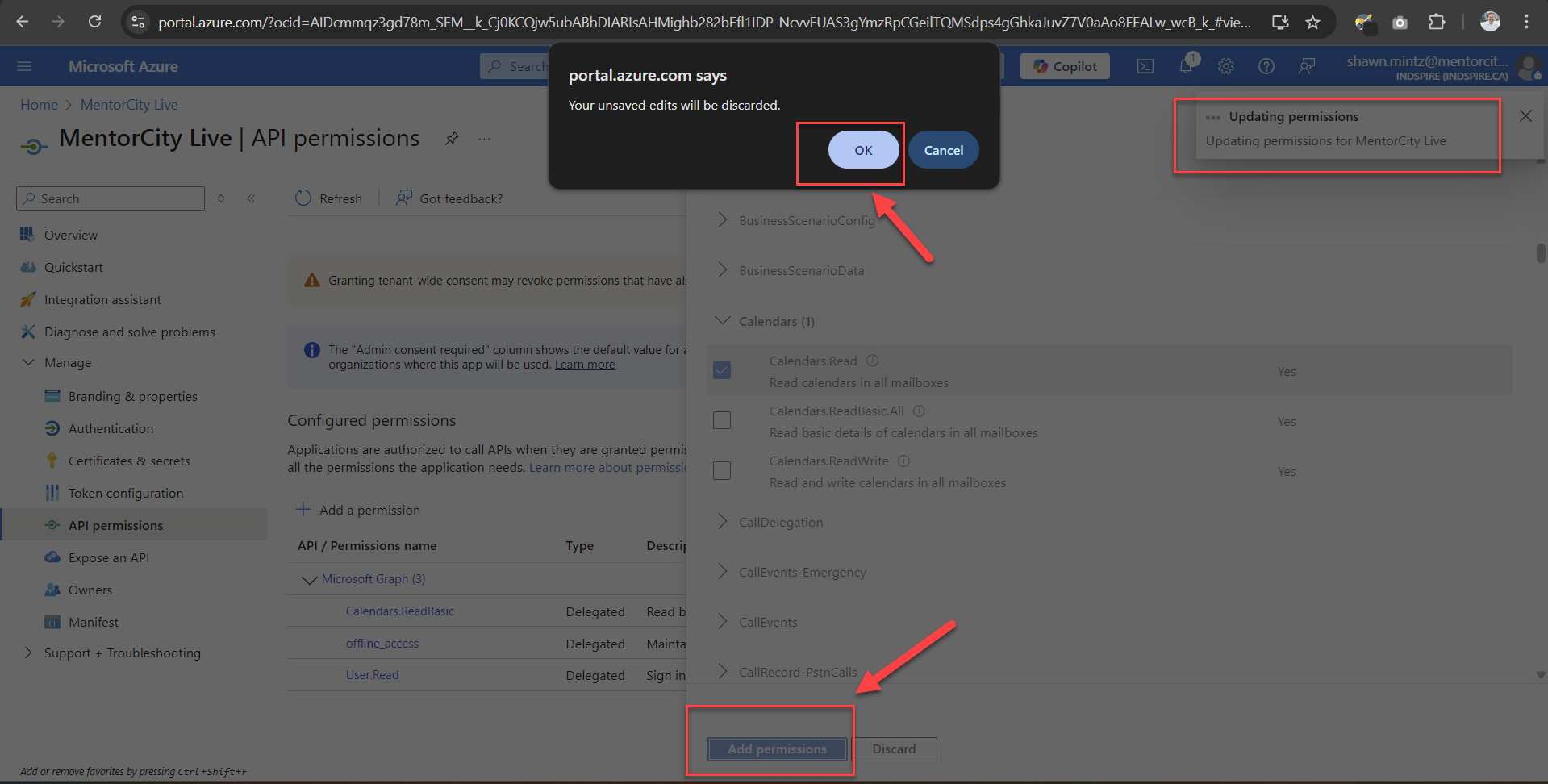This screenshot has width=1548, height=784.
Task: Click the permissions panel vertical scrollbar
Action: point(1541,253)
